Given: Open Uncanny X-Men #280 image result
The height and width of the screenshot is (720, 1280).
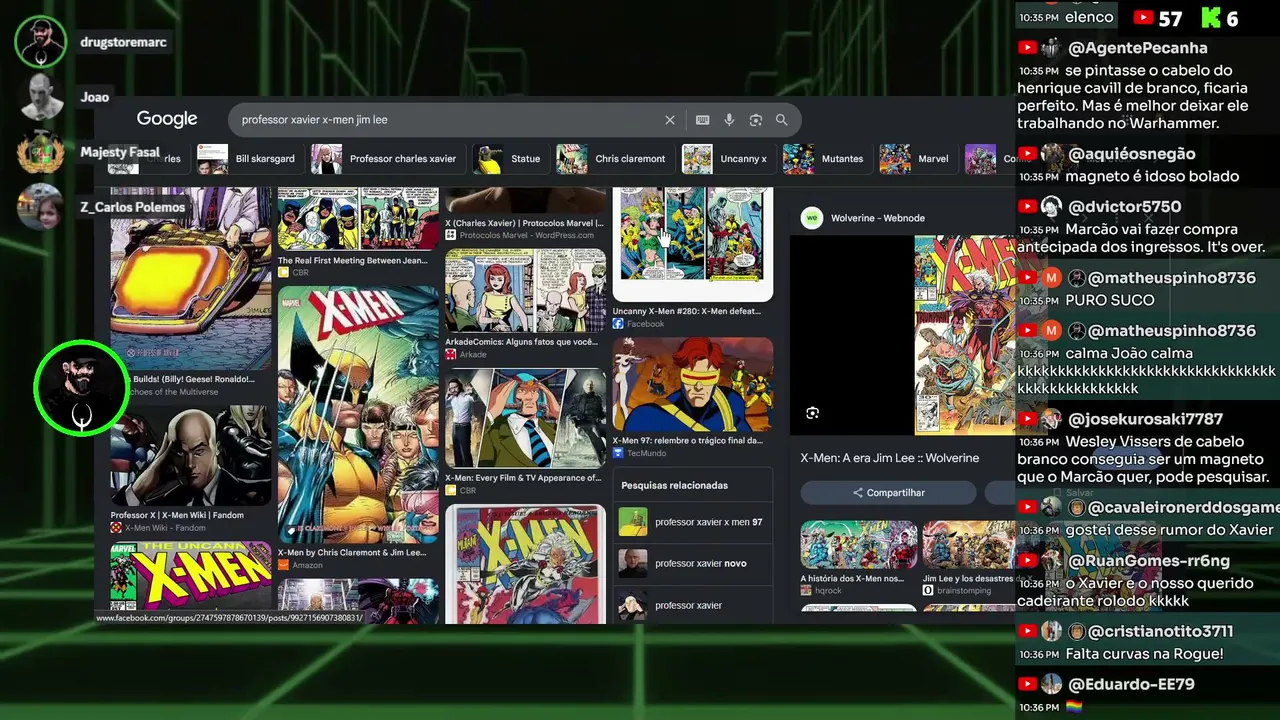Looking at the screenshot, I should 693,243.
